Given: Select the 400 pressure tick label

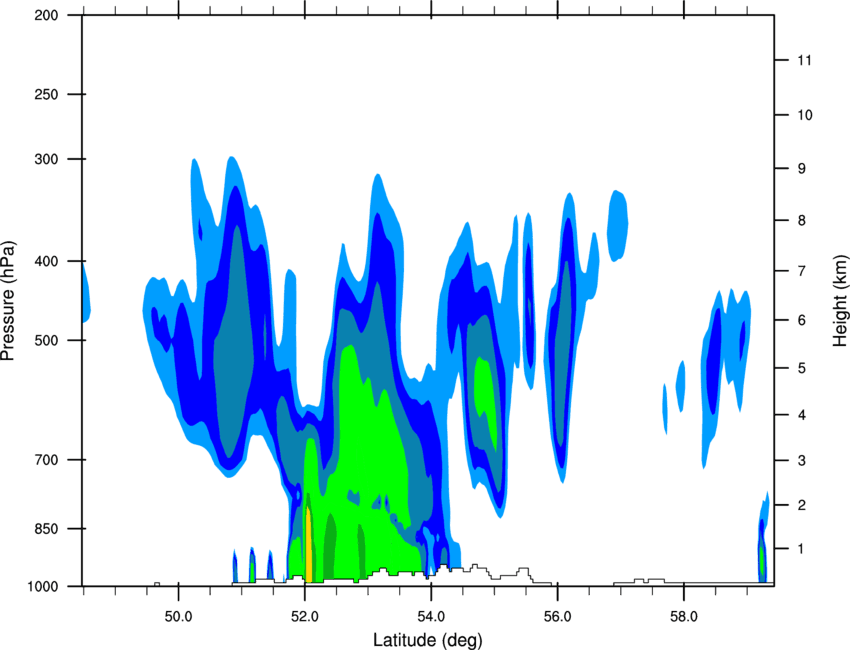Looking at the screenshot, I should pos(46,261).
